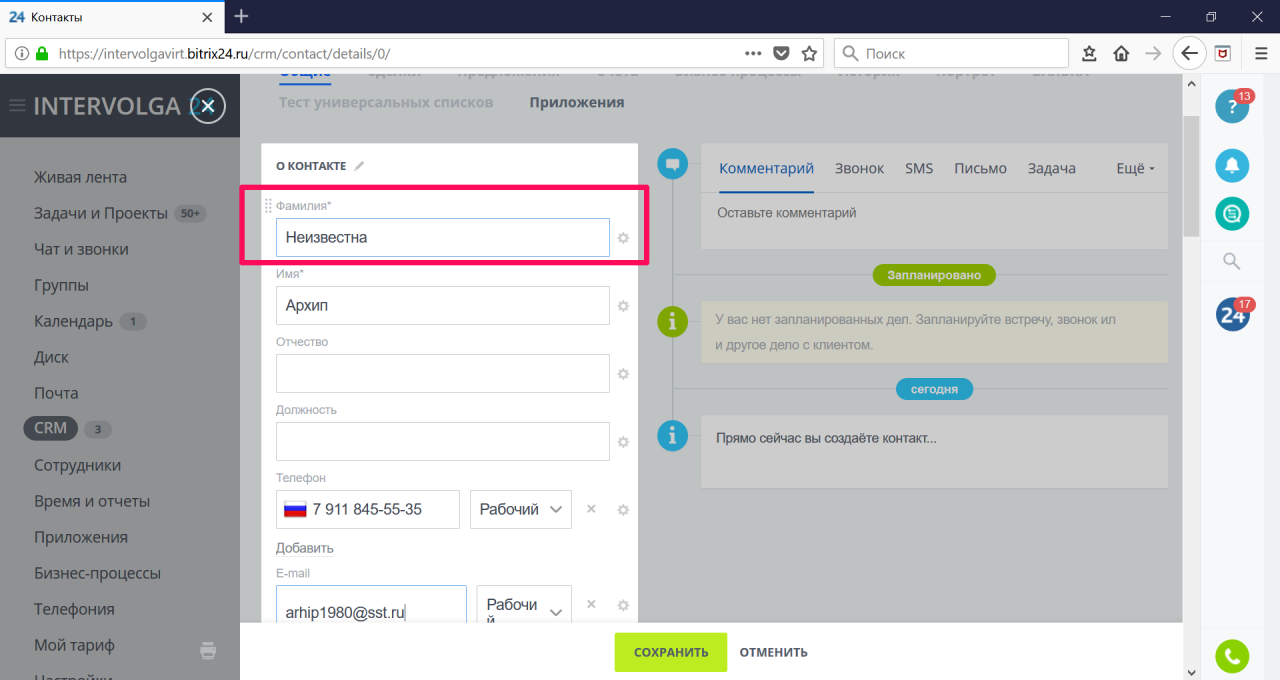This screenshot has height=680, width=1280.
Task: Open gear settings for Фамилия field
Action: pyautogui.click(x=623, y=238)
